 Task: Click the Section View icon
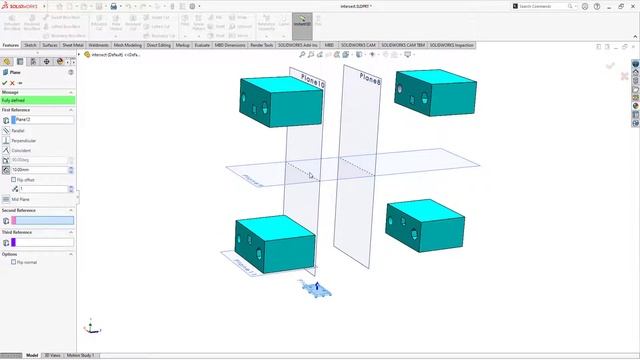pyautogui.click(x=337, y=54)
